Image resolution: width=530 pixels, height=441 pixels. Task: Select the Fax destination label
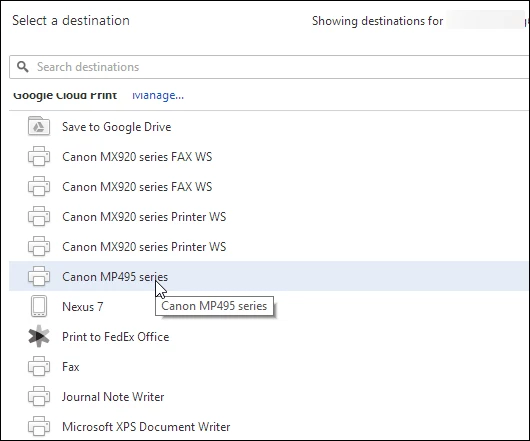click(71, 367)
